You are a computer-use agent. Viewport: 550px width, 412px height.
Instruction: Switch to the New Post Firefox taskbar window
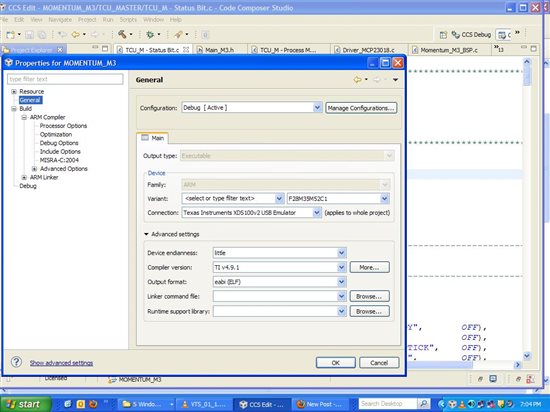tap(320, 404)
